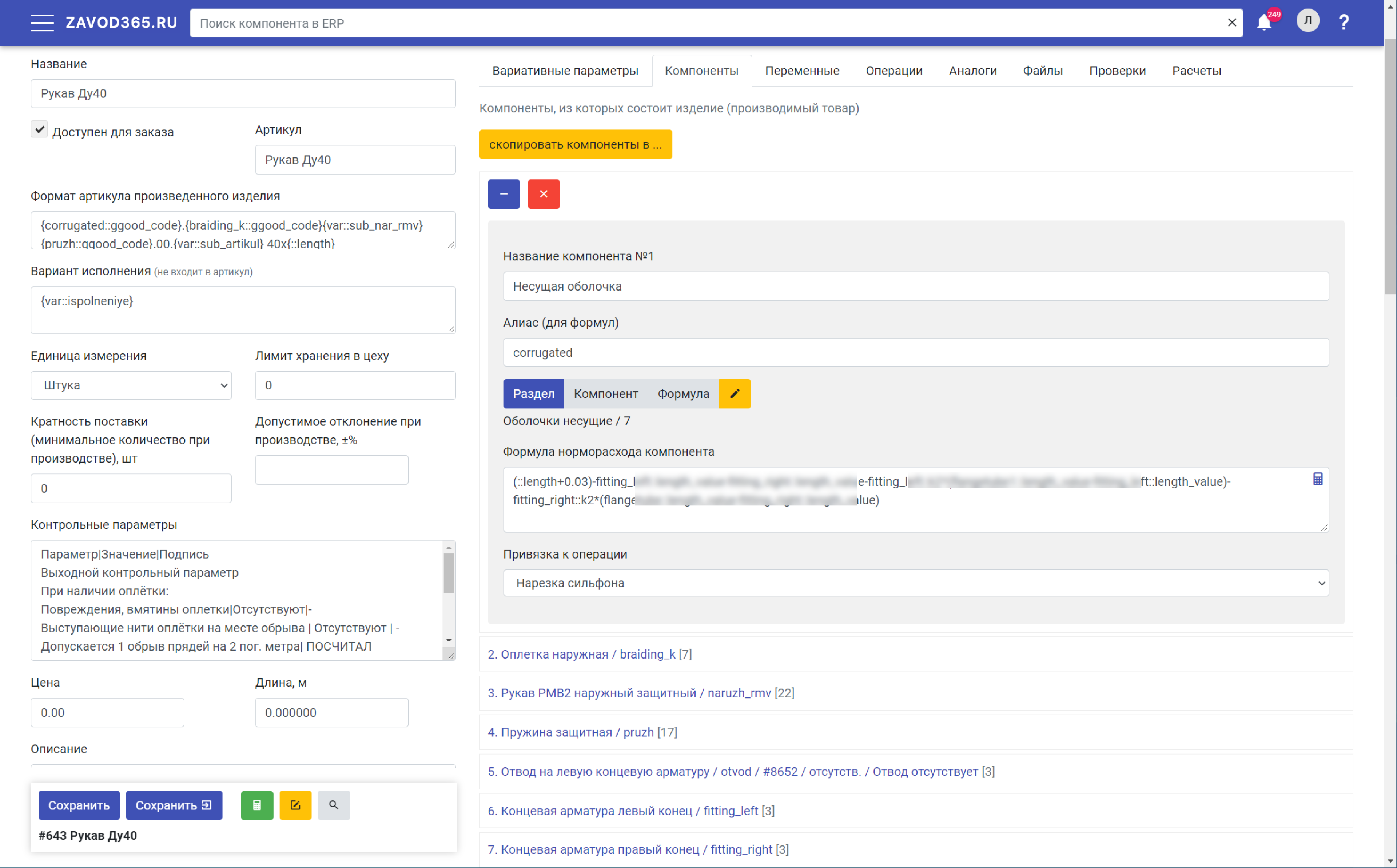Screen dimensions: 1397x868
Task: Click the red delete component button
Action: (543, 194)
